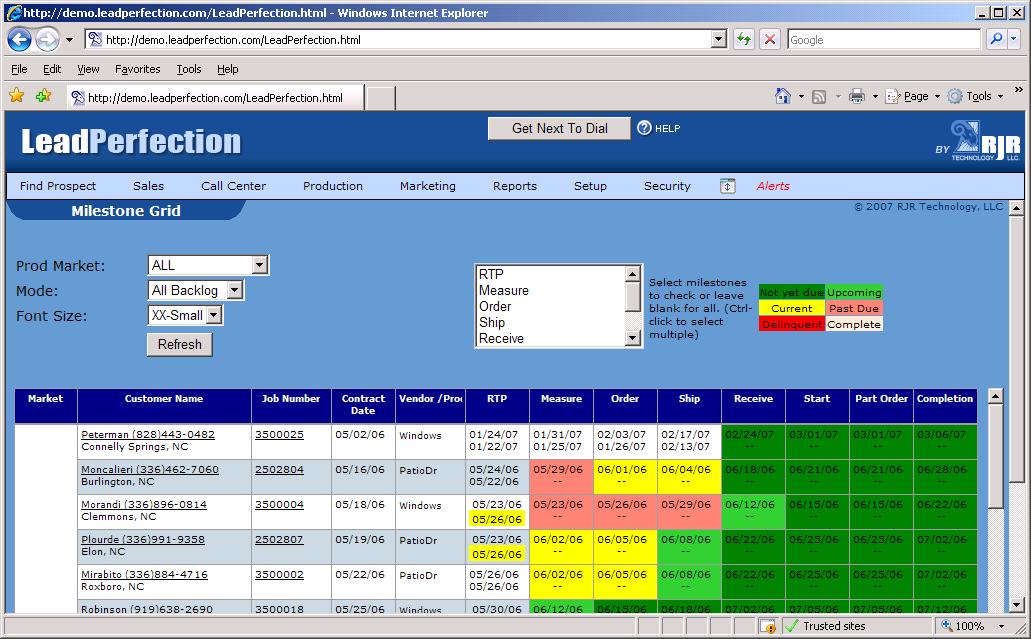Go forward with the browser Forward arrow
Screen dimensions: 1031x639
[x=47, y=40]
